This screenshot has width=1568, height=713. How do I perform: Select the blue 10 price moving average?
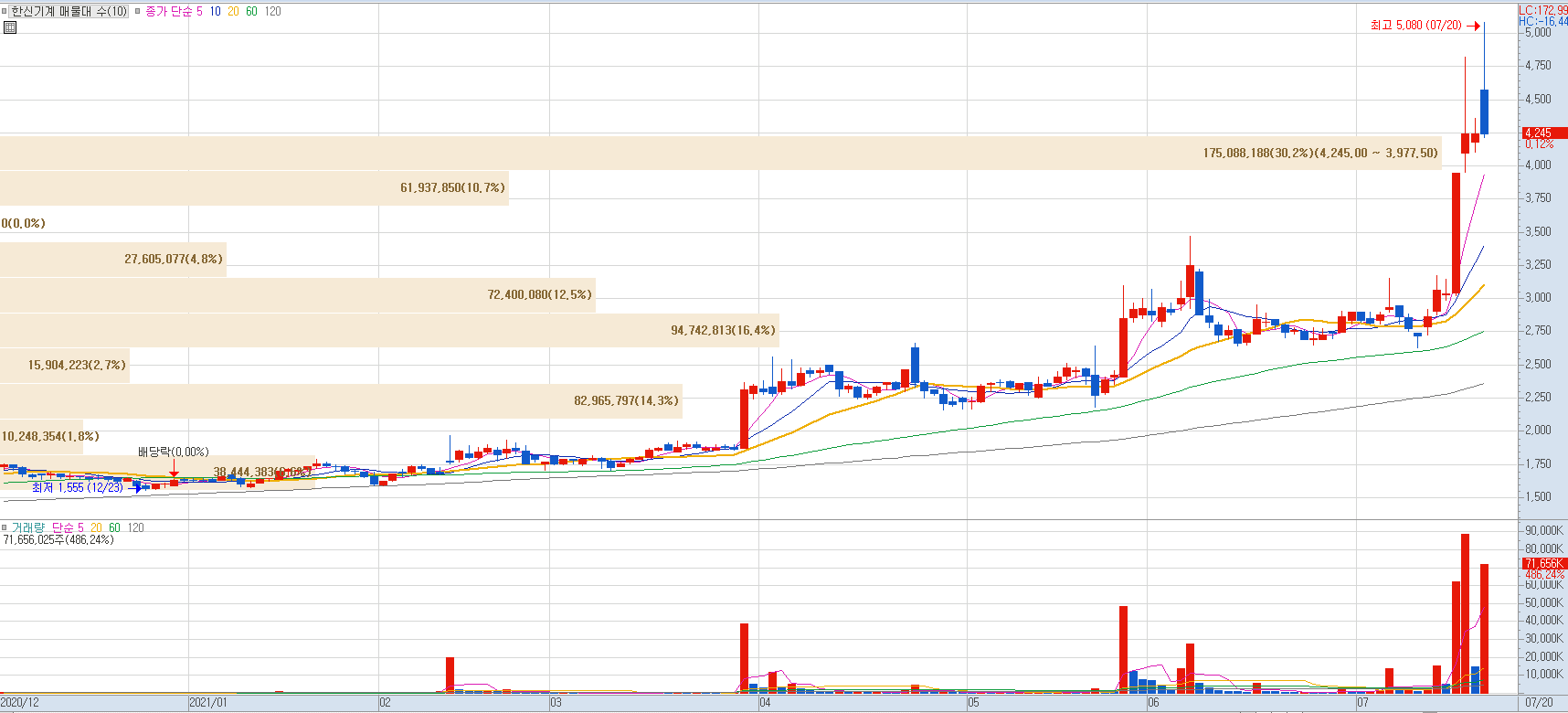point(216,12)
